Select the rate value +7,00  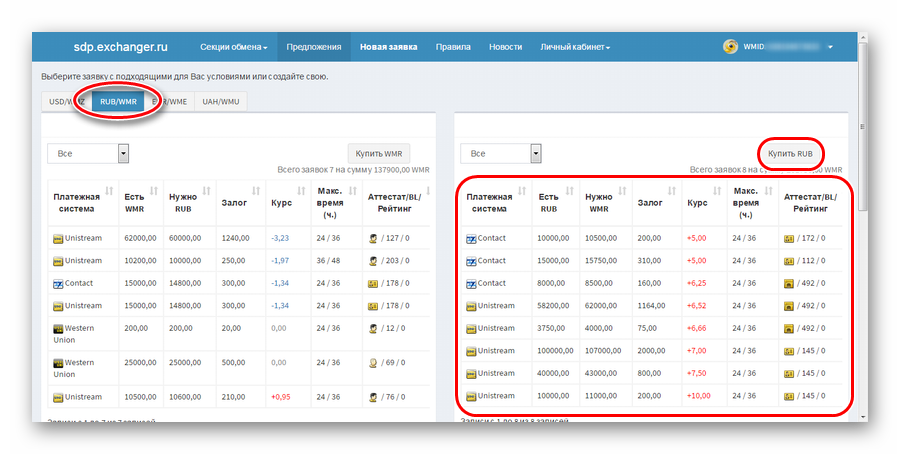tap(697, 351)
